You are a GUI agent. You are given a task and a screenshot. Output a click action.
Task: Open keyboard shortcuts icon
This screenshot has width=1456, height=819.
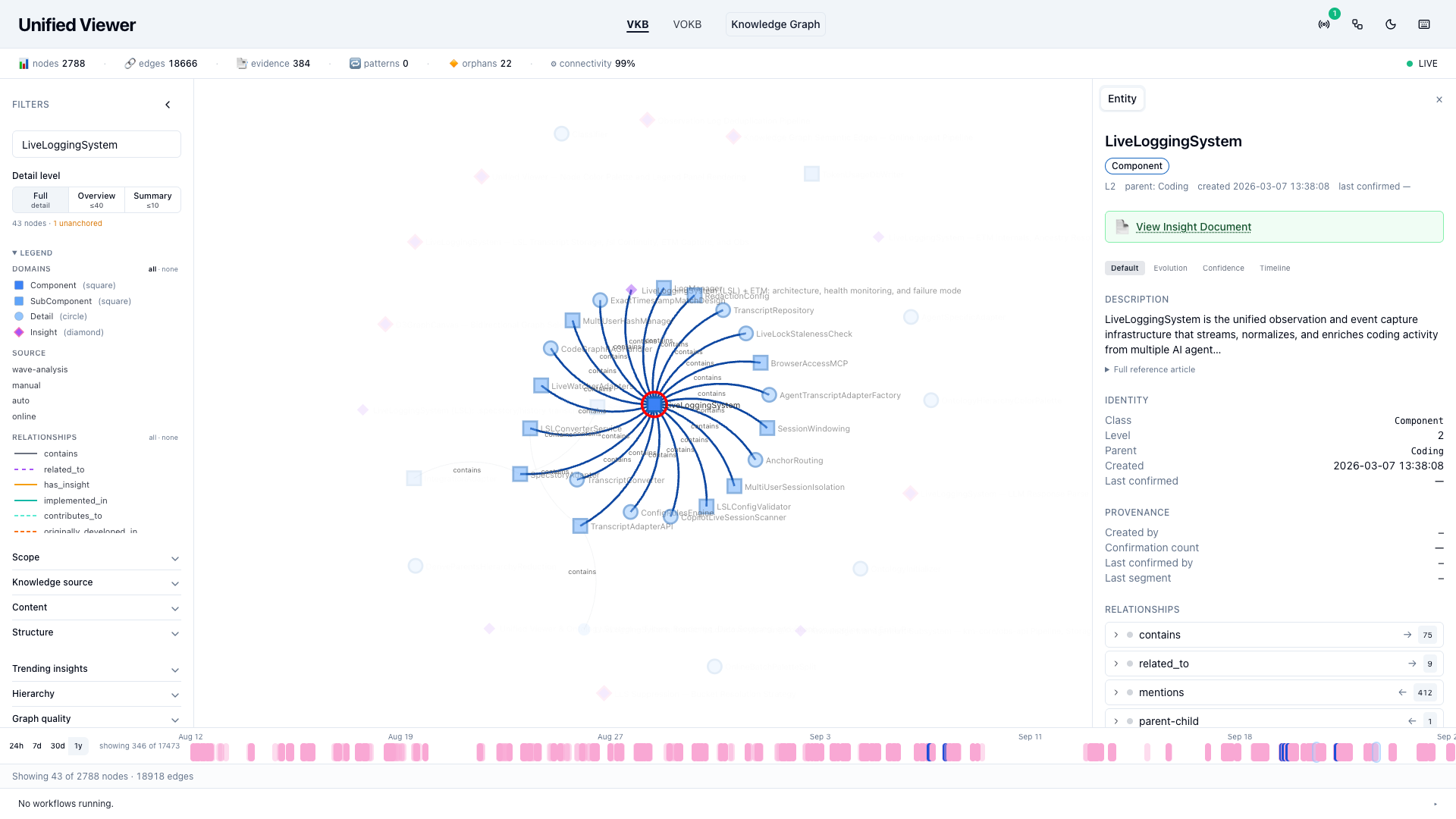(x=1424, y=24)
